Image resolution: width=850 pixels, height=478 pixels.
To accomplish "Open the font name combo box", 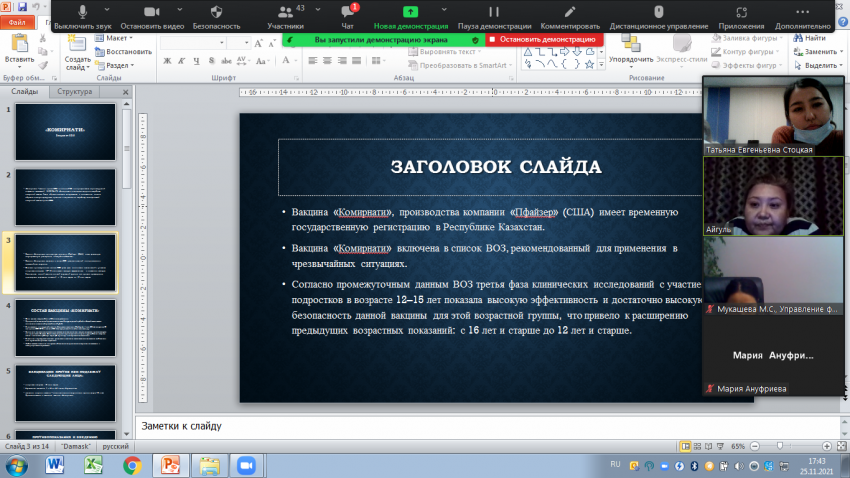I will coord(194,42).
